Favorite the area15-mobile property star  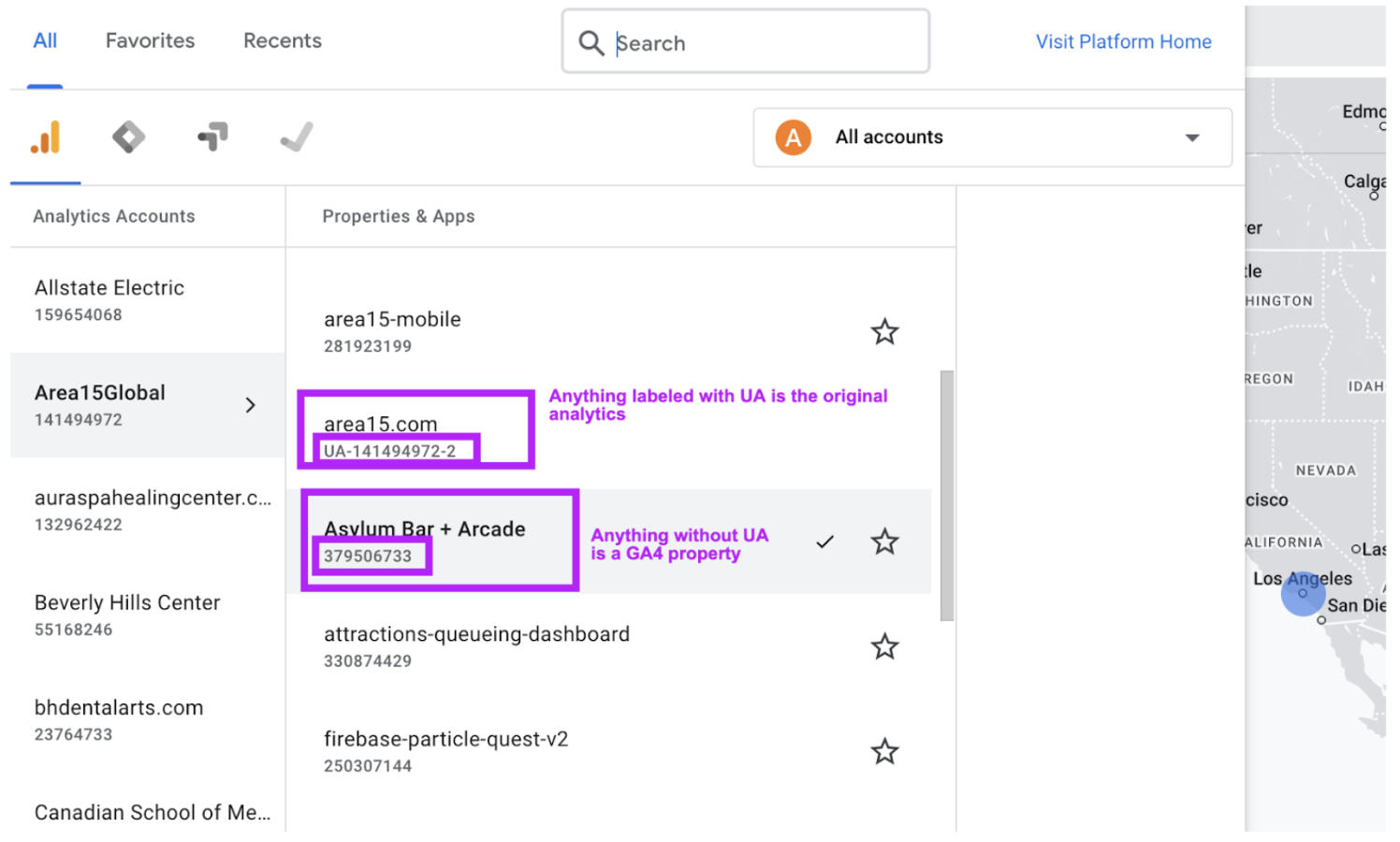[x=884, y=332]
